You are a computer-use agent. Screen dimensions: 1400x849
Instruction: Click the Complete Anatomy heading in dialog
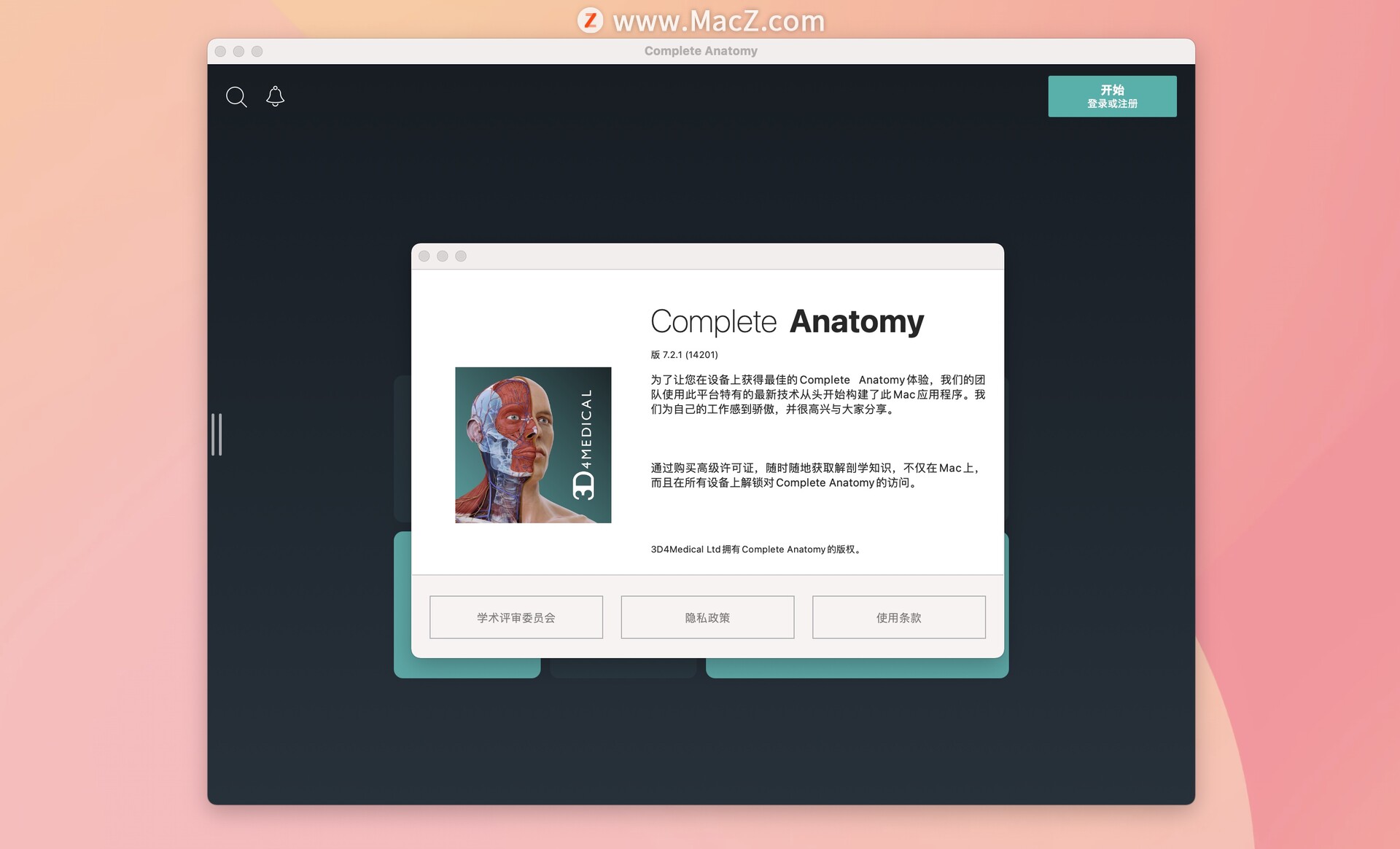[x=787, y=321]
